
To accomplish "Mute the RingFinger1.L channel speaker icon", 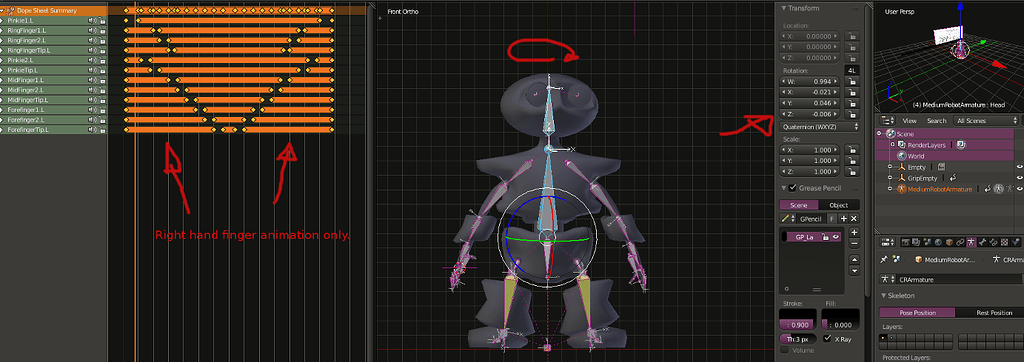I will [x=93, y=31].
